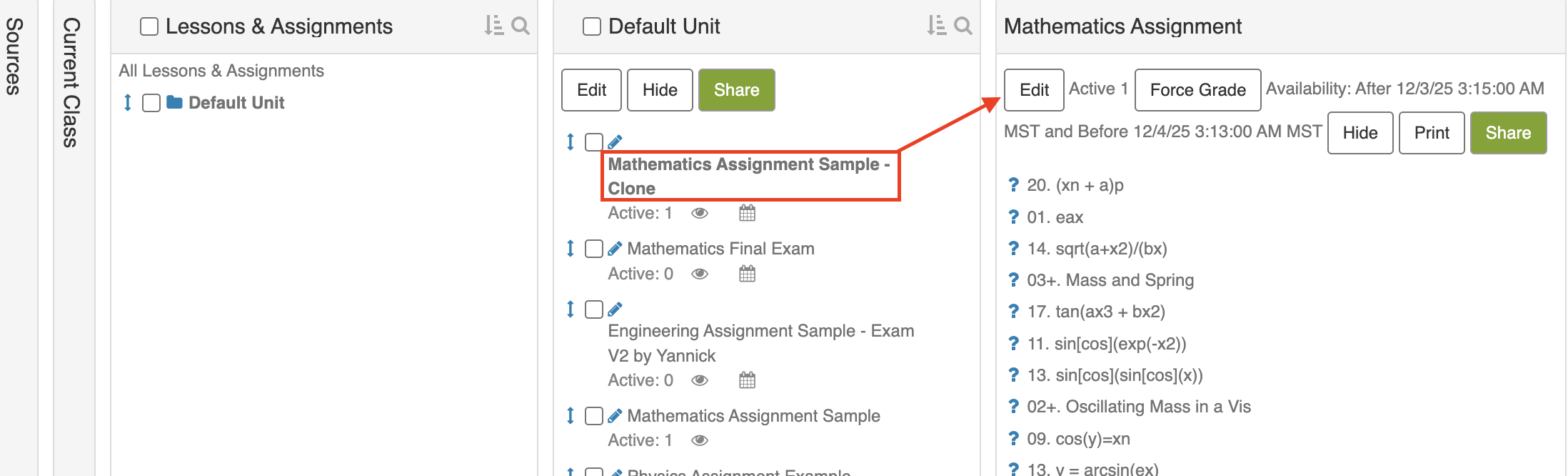Switch to Current Class side tab

pos(71,82)
